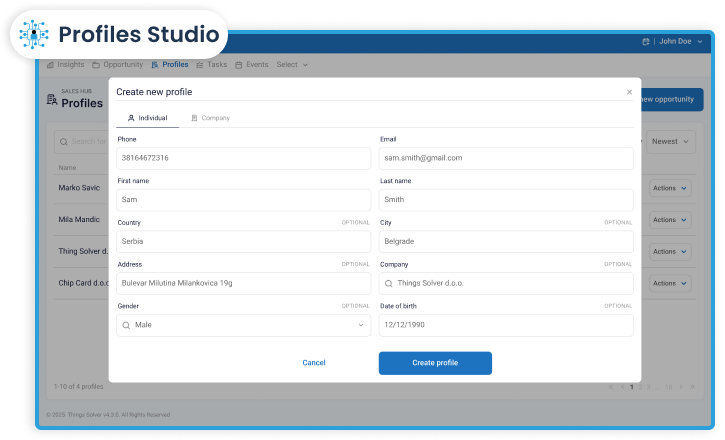Click the Opportunity folder icon in navigation
This screenshot has height=440, width=725.
point(96,64)
